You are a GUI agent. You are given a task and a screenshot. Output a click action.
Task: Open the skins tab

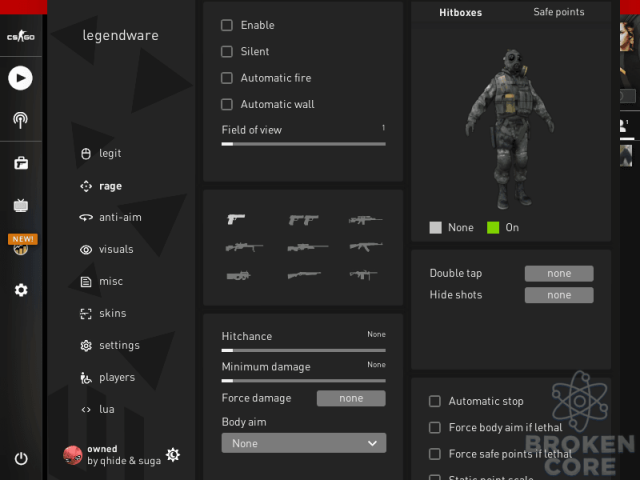coord(103,313)
